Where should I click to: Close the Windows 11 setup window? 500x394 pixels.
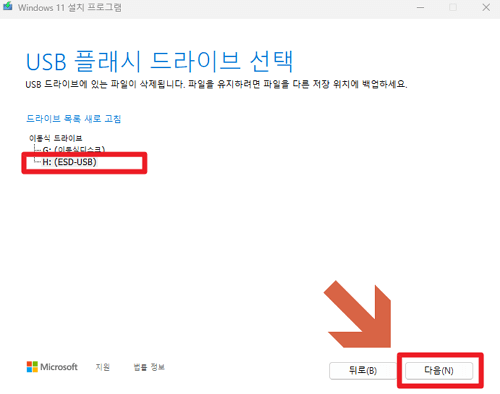click(x=486, y=7)
